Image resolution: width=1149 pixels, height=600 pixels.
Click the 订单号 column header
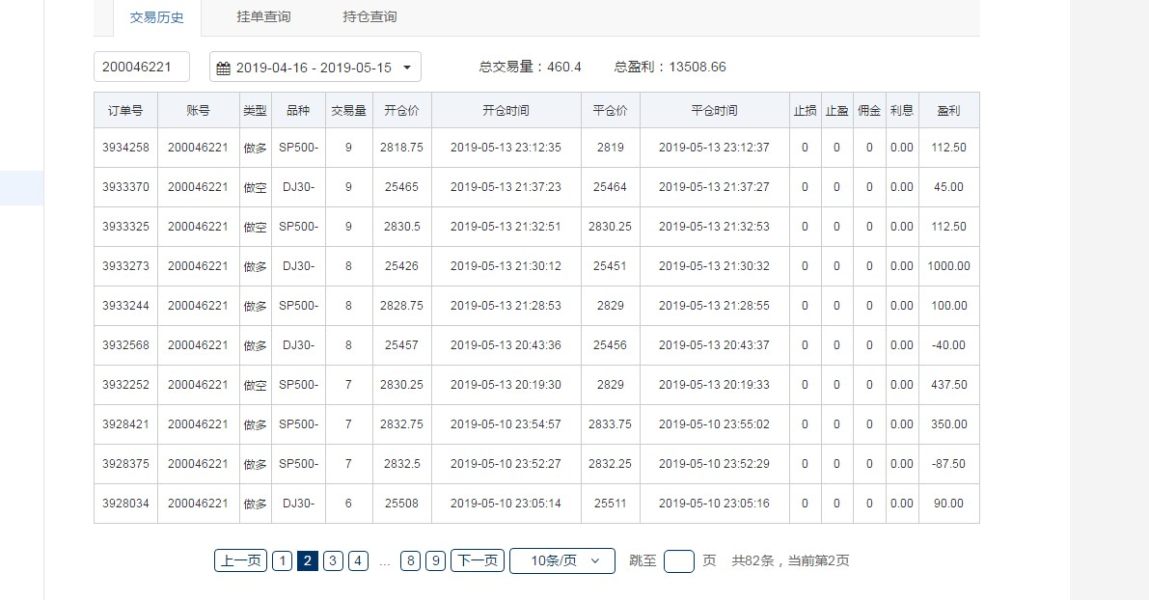tap(125, 110)
